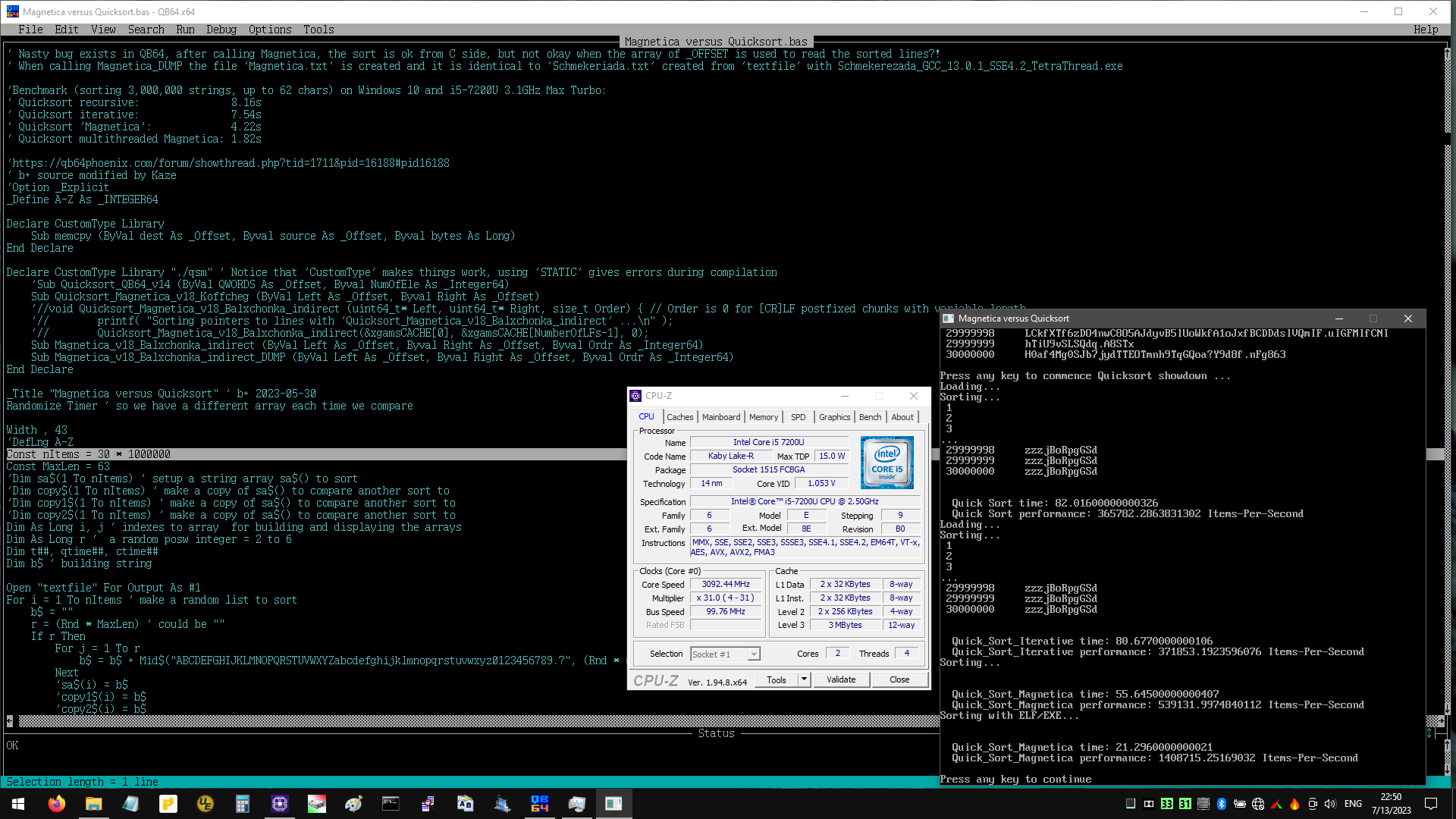1456x819 pixels.
Task: Open the notification center icon
Action: tap(1431, 804)
